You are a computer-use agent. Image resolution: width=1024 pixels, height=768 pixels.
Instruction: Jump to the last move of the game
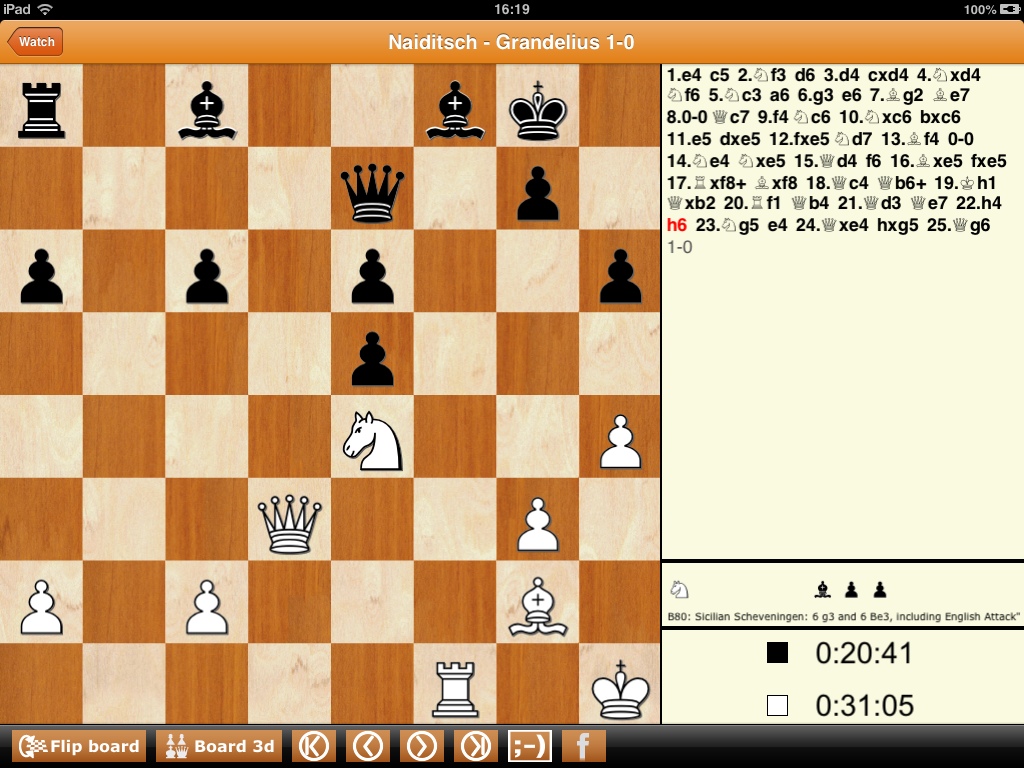click(475, 746)
